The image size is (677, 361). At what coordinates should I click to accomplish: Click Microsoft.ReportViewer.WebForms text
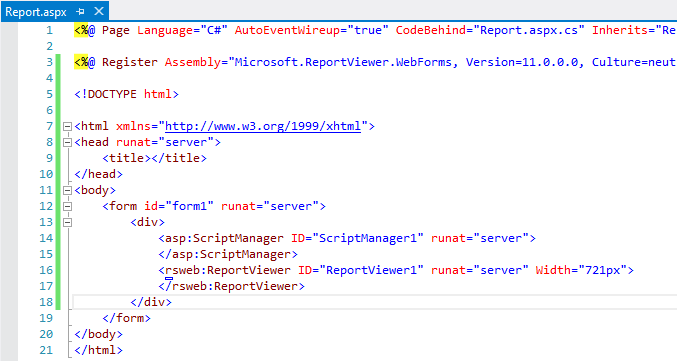(343, 62)
